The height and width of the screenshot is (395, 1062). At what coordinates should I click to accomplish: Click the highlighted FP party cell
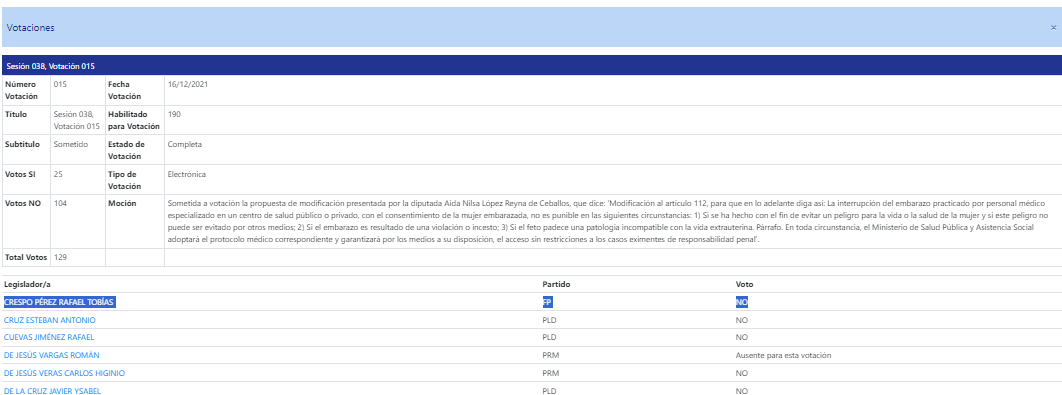point(548,302)
